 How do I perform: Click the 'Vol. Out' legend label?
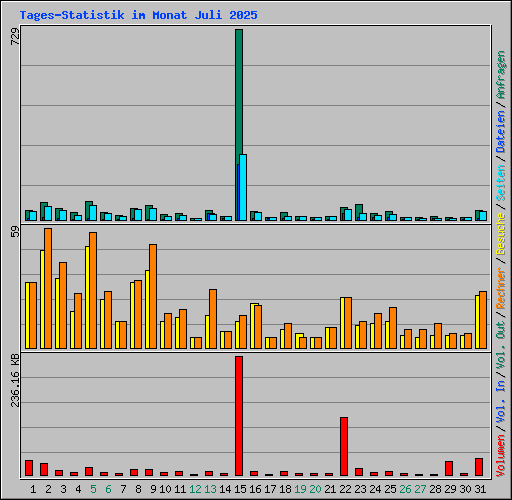click(x=500, y=345)
